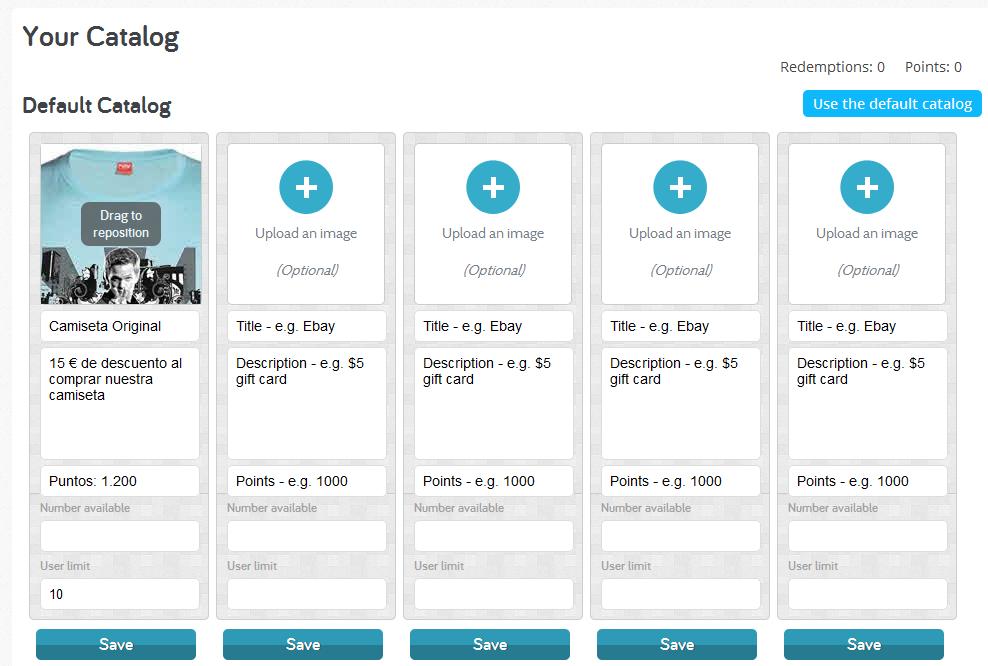
Task: Click Save under the second catalog card
Action: [303, 644]
